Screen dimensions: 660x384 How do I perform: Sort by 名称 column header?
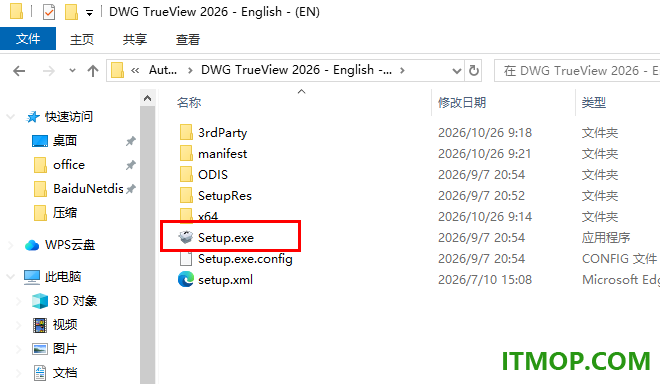coord(189,102)
